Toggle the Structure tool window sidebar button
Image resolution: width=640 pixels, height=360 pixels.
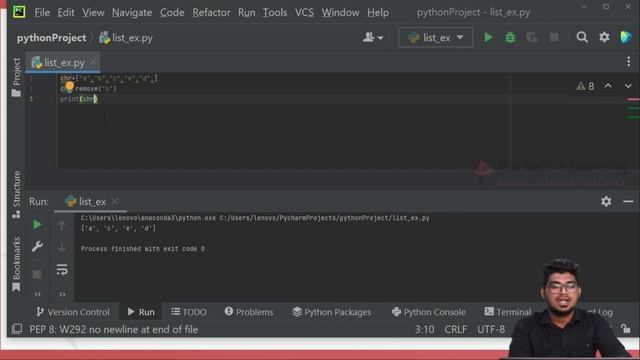tap(16, 194)
